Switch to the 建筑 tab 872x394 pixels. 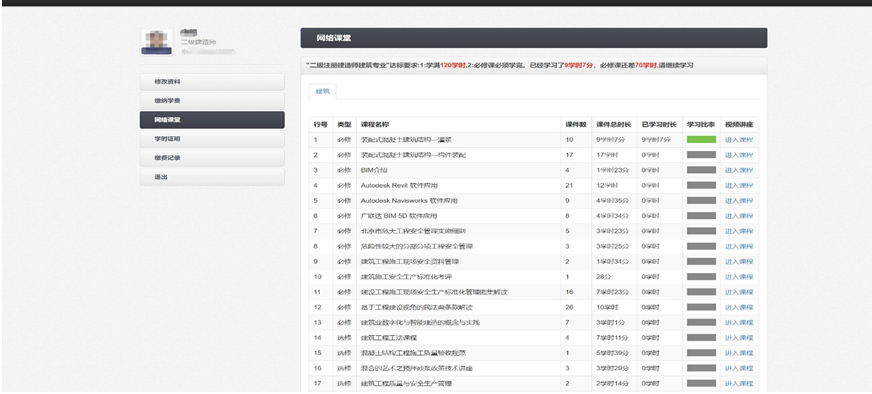point(323,91)
